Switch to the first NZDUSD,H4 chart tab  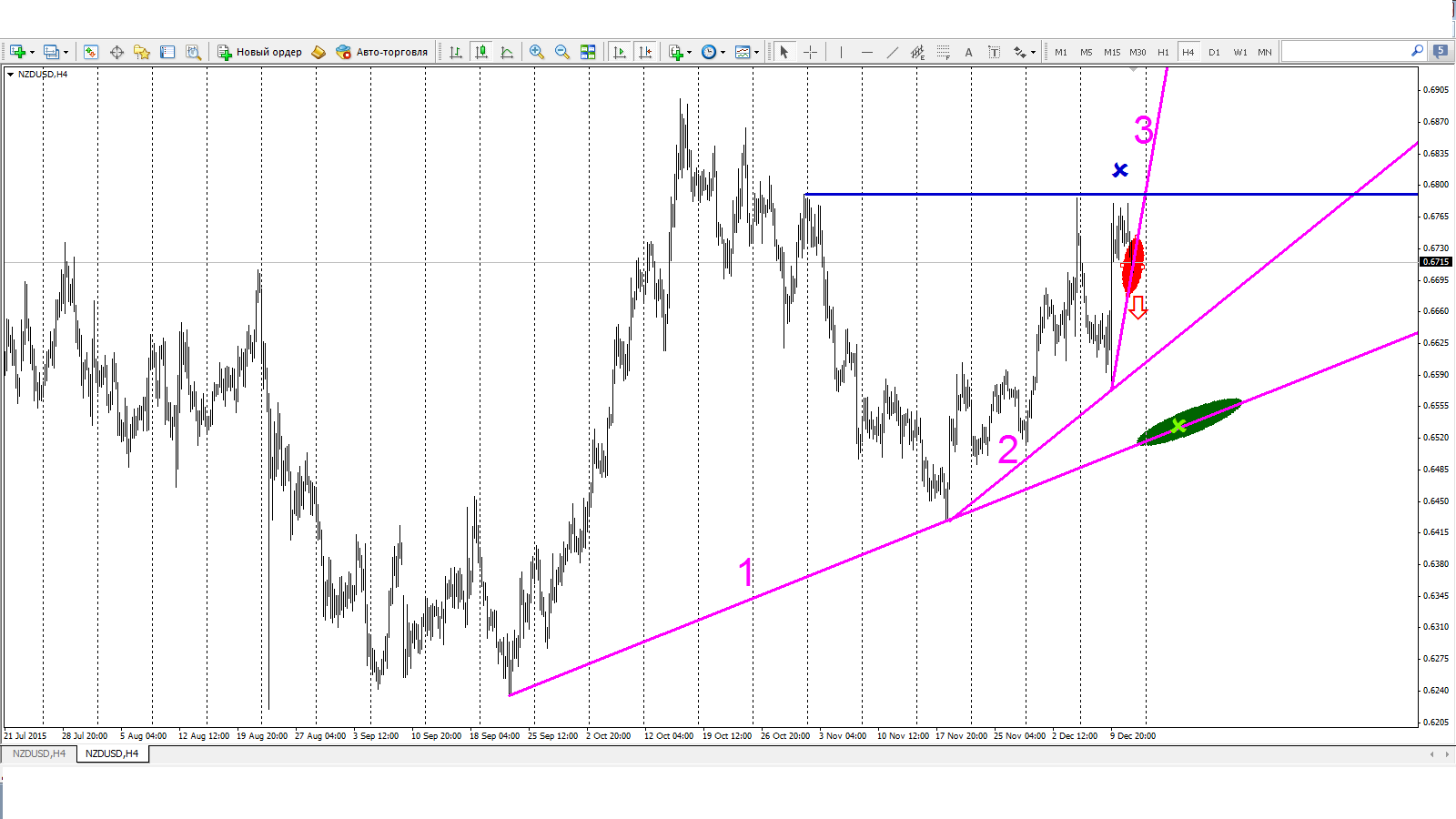click(x=38, y=753)
